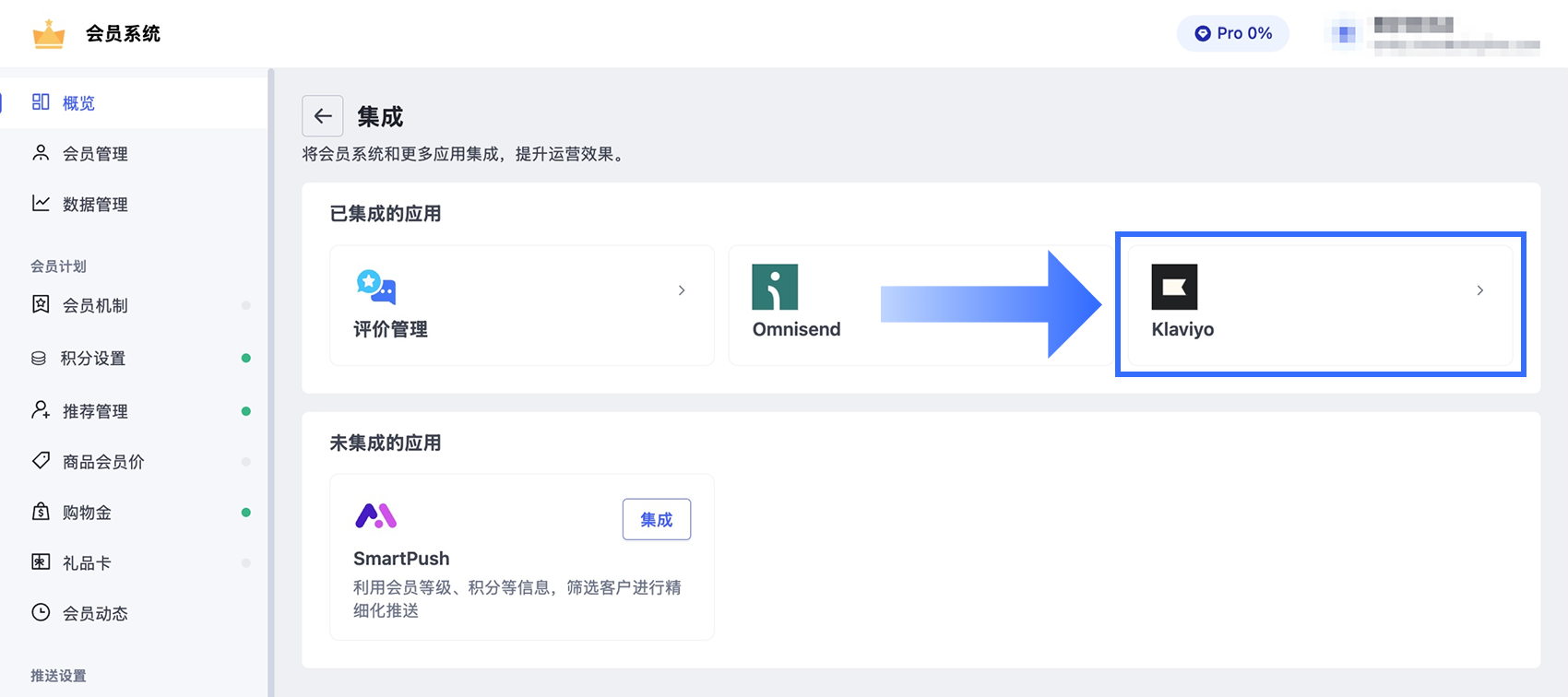Click the 礼品卡 gift card icon

(41, 561)
